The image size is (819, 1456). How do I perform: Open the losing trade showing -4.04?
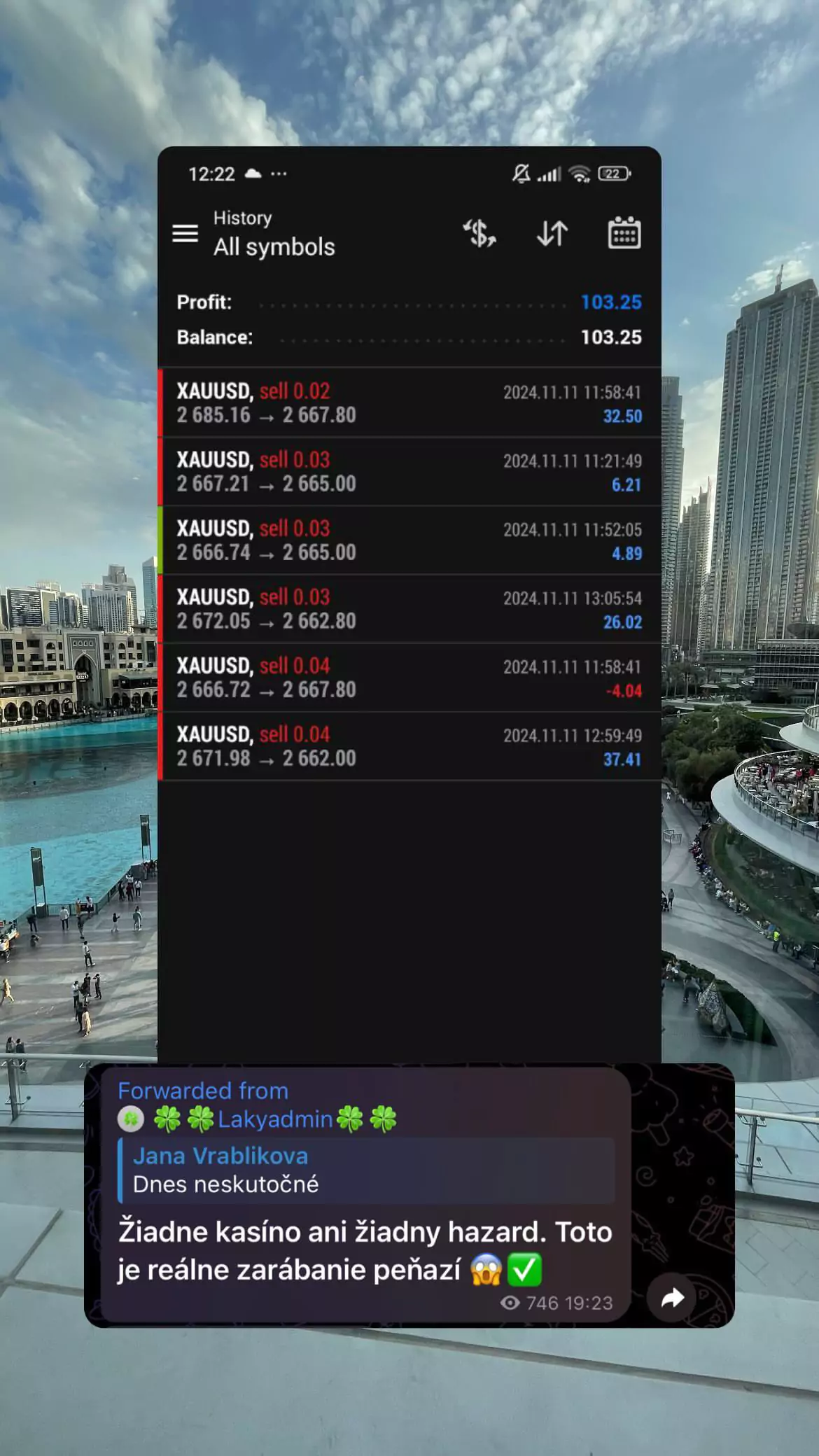[410, 678]
